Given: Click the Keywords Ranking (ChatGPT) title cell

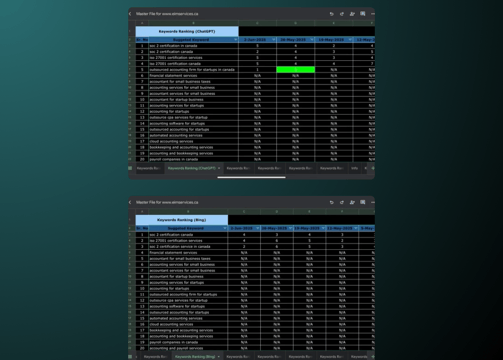Looking at the screenshot, I should click(x=187, y=31).
